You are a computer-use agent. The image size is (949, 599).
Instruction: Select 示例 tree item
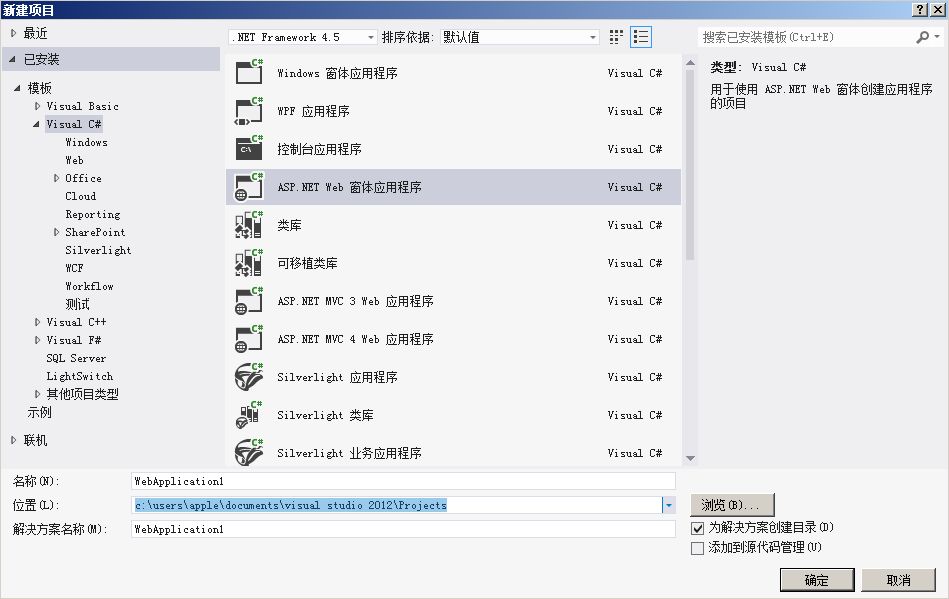[x=39, y=412]
